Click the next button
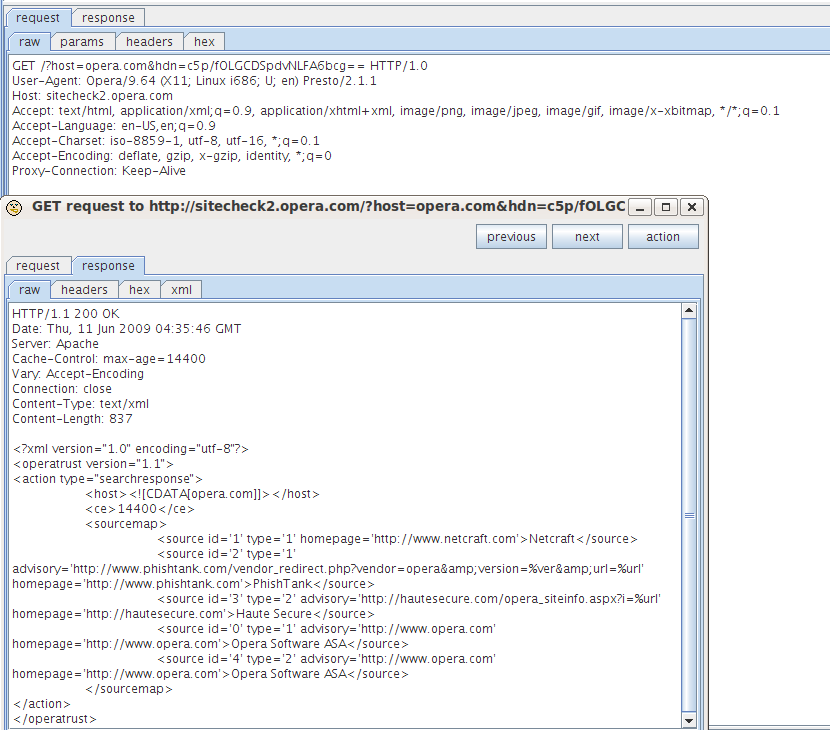This screenshot has height=730, width=830. [587, 237]
